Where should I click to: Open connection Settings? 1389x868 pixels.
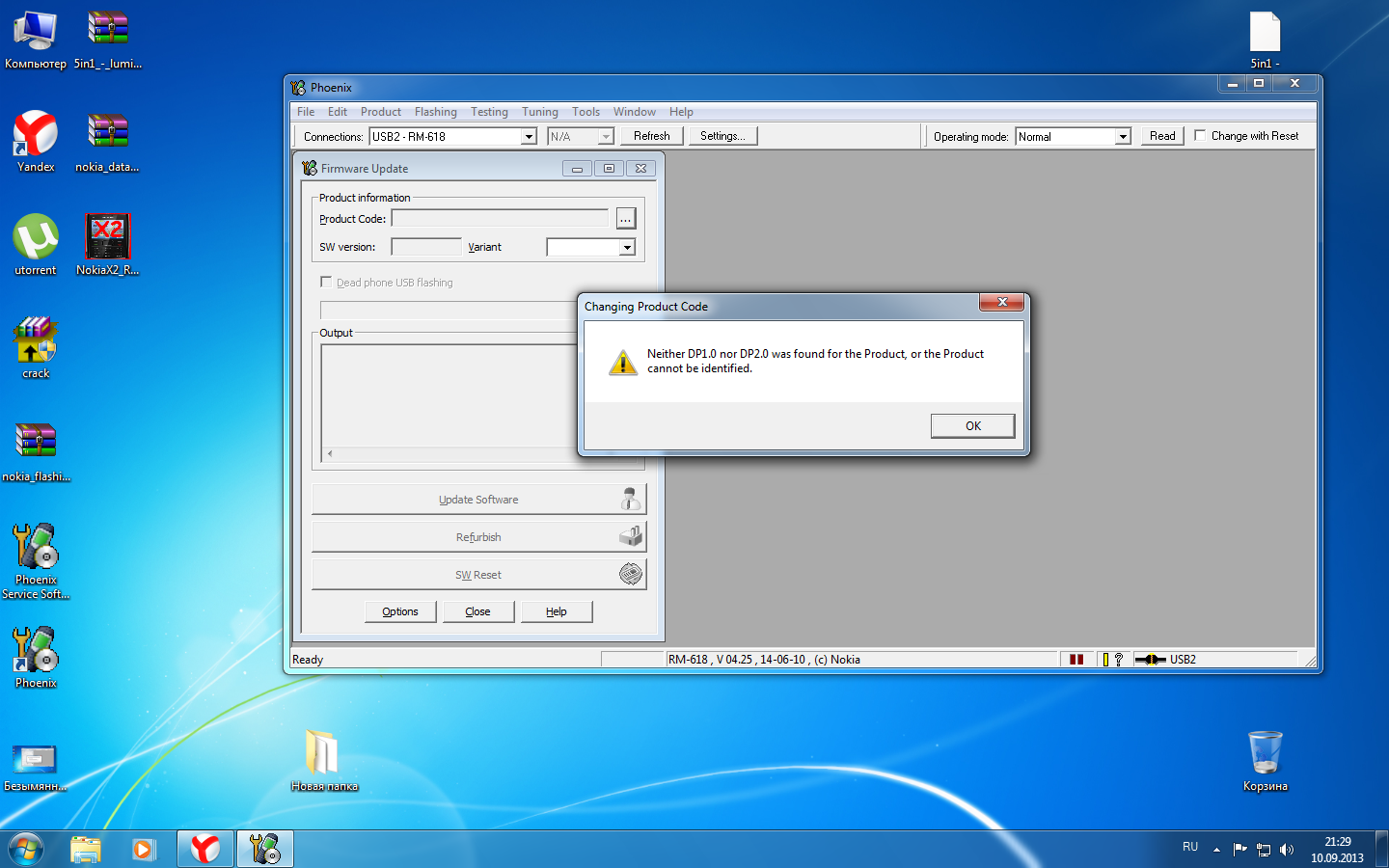pyautogui.click(x=722, y=136)
